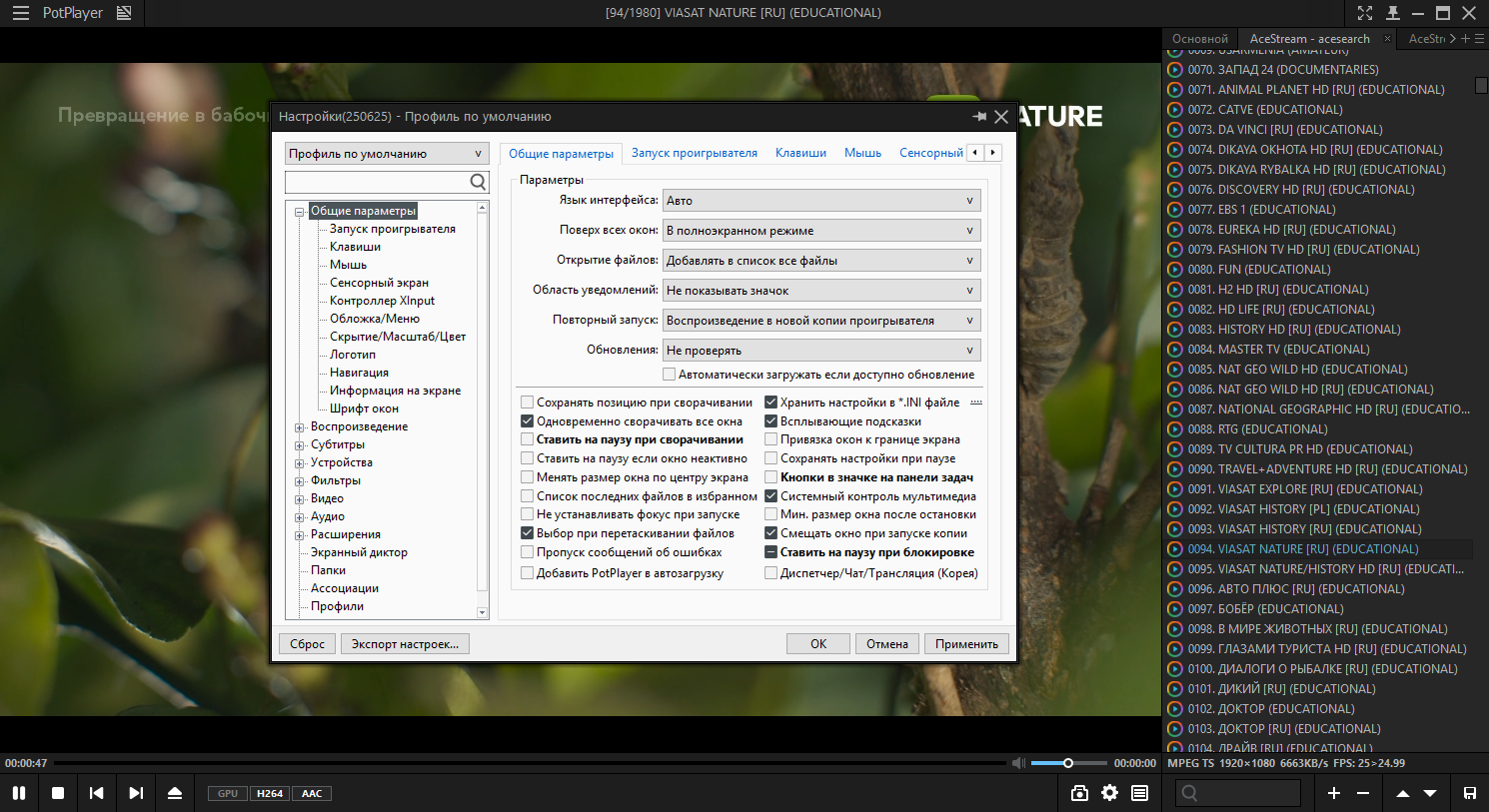Select 'Экранный диктор' in settings tree
This screenshot has width=1489, height=812.
[x=359, y=552]
